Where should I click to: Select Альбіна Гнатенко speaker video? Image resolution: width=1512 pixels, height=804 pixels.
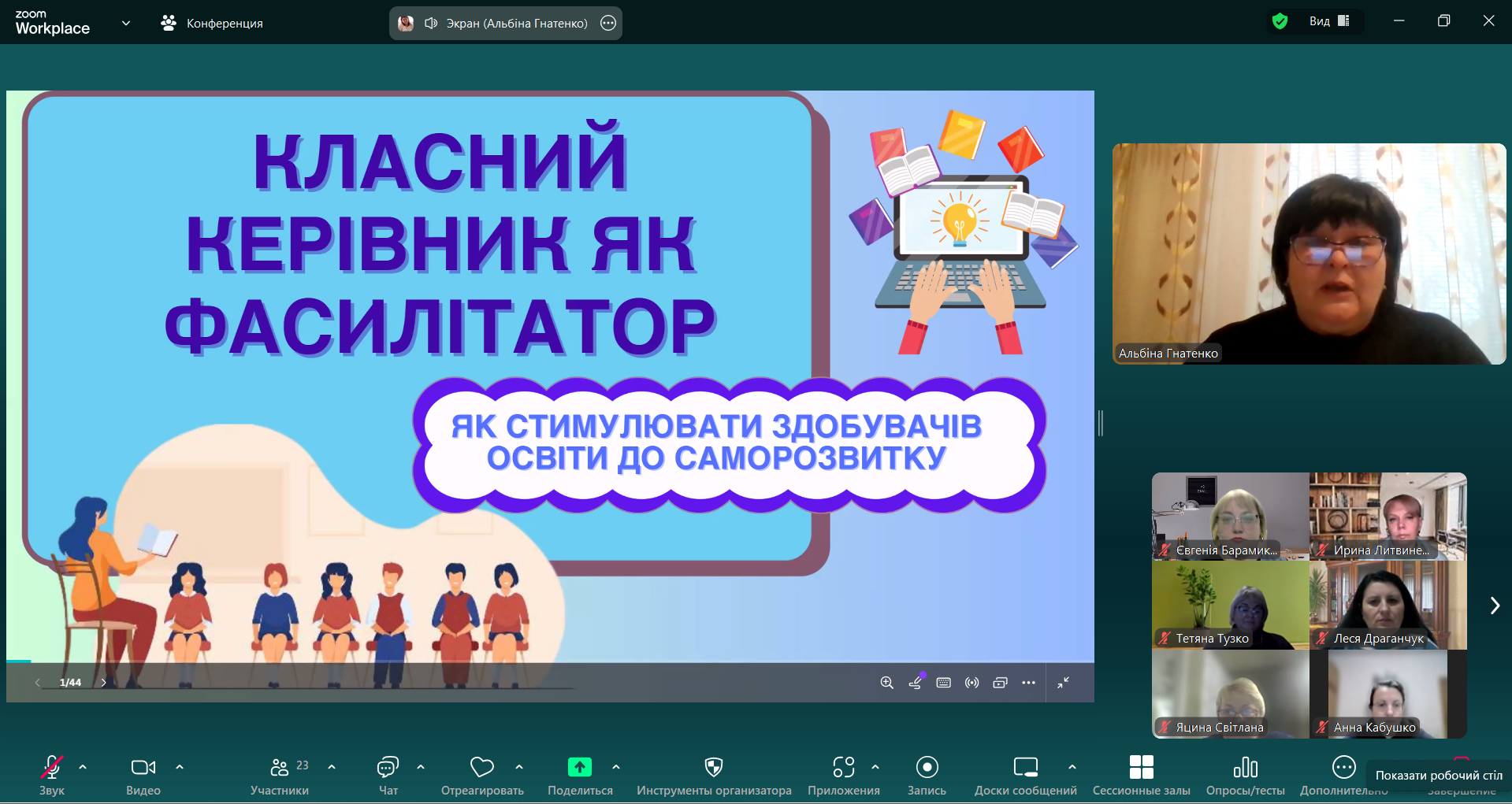click(x=1309, y=254)
